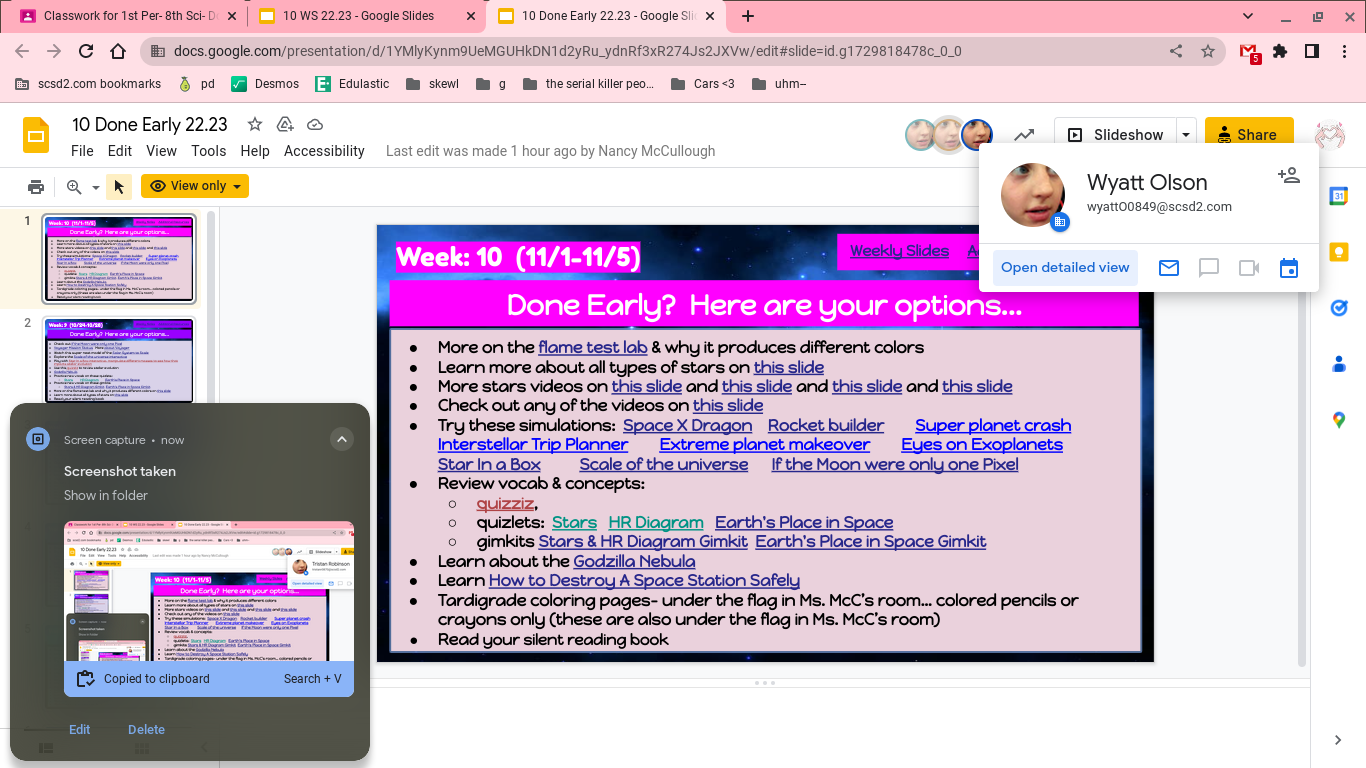Viewport: 1366px width, 768px height.
Task: Click the zoom magnifier tool
Action: pos(74,186)
